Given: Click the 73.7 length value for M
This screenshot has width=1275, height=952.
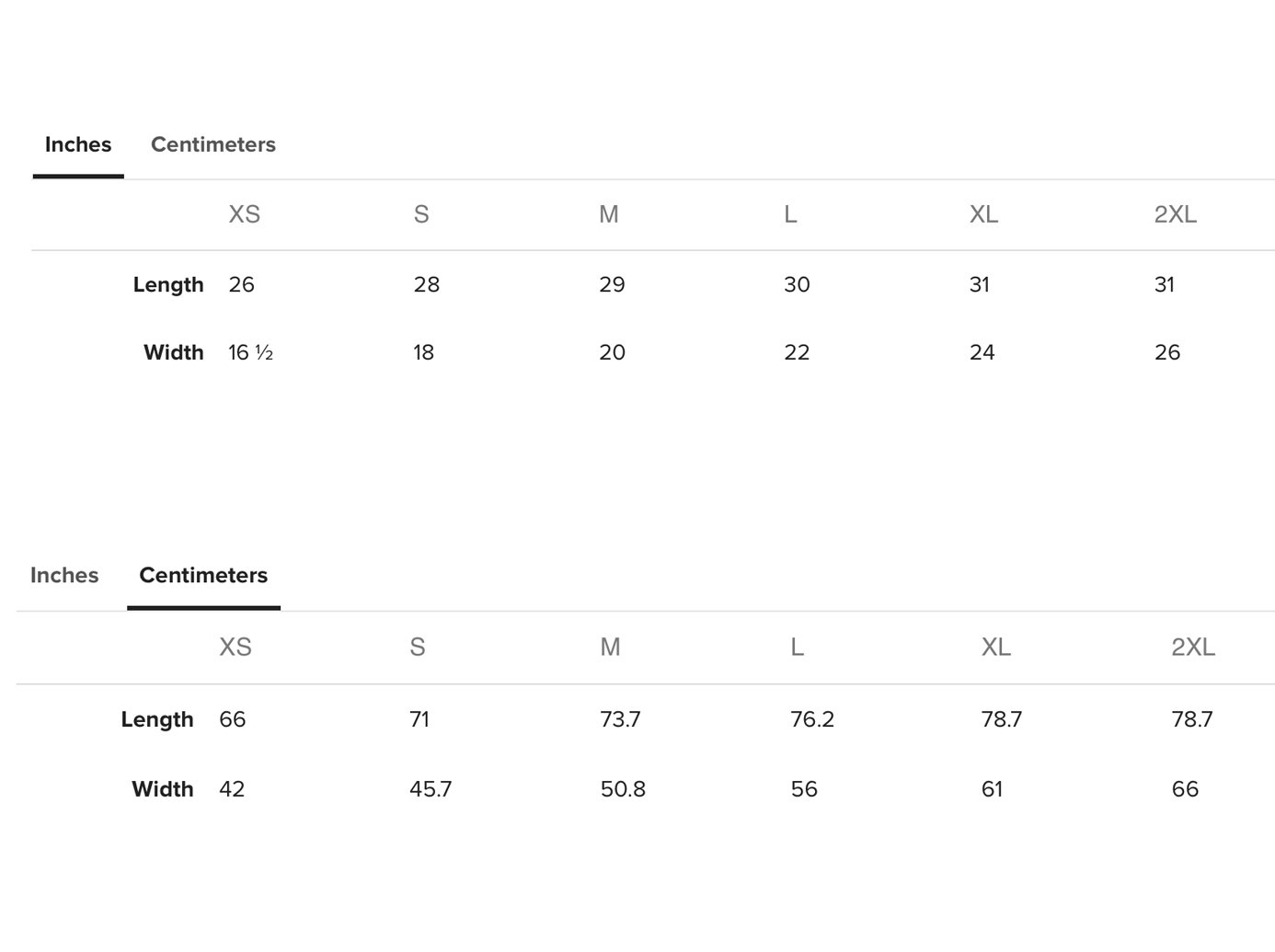Looking at the screenshot, I should [x=620, y=718].
